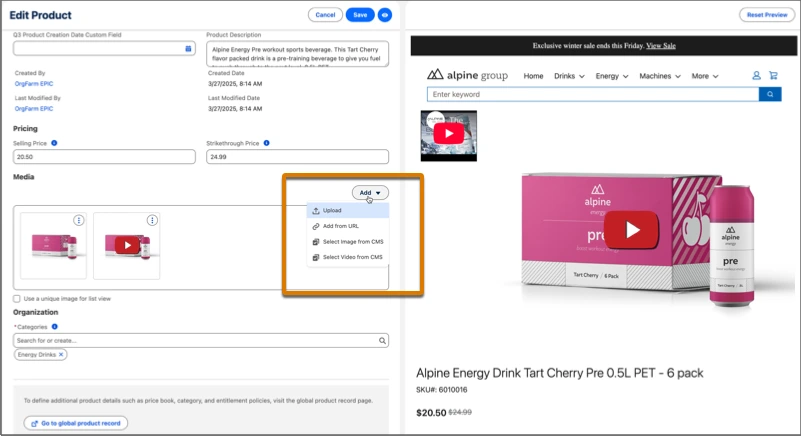The image size is (801, 436).
Task: Expand the Drinks menu in preview
Action: pyautogui.click(x=569, y=76)
